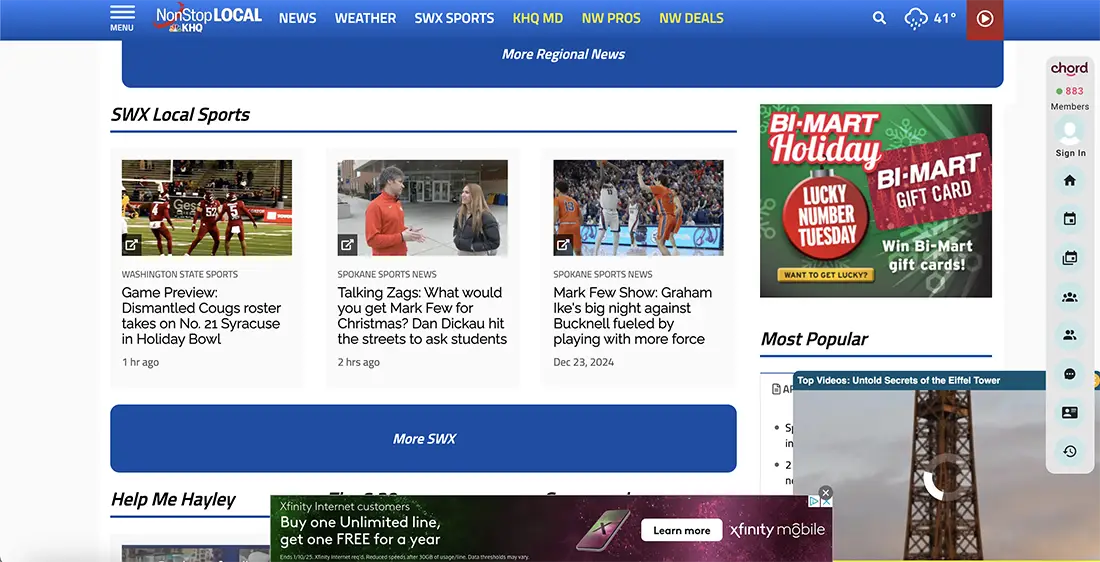
Task: Click the rainy cloud weather icon
Action: pyautogui.click(x=916, y=18)
